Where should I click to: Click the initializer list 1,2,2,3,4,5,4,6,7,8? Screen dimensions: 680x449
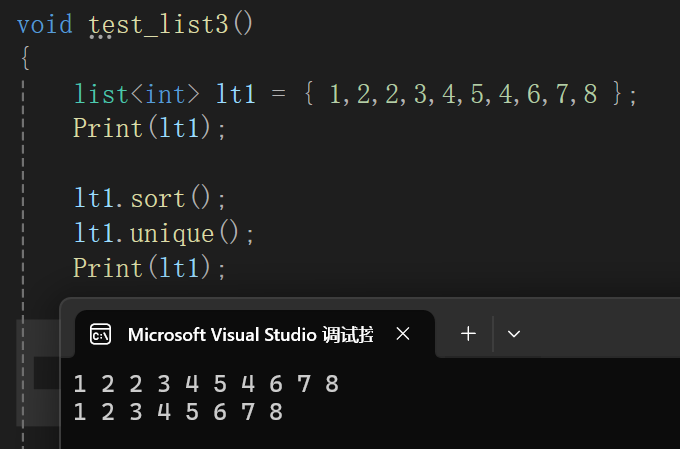click(463, 94)
